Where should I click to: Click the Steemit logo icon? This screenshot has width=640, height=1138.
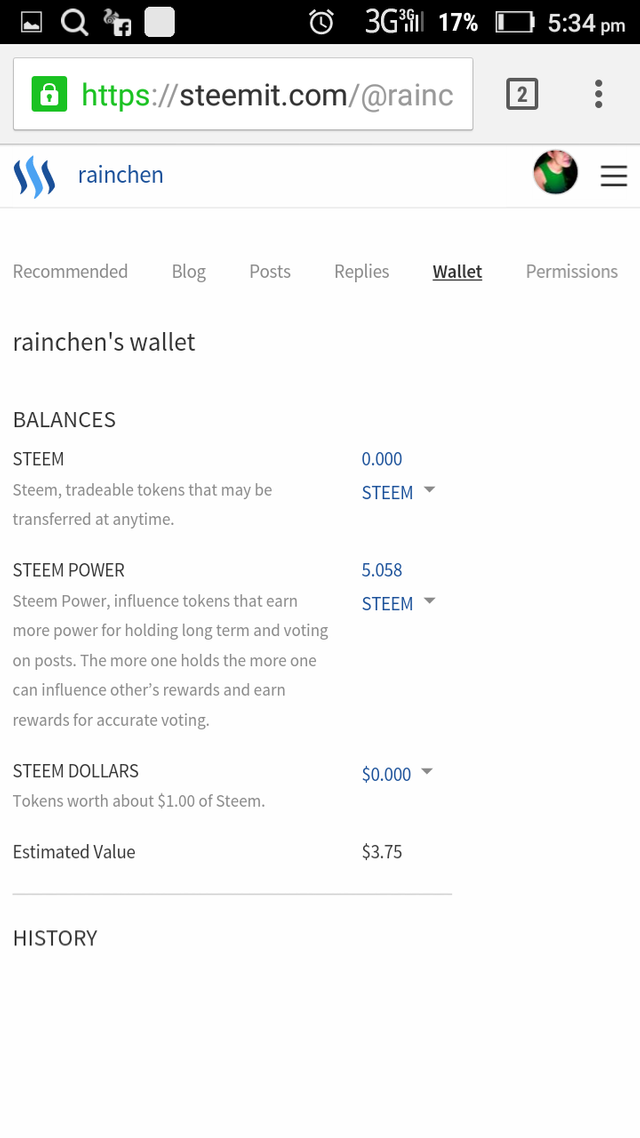tap(34, 176)
